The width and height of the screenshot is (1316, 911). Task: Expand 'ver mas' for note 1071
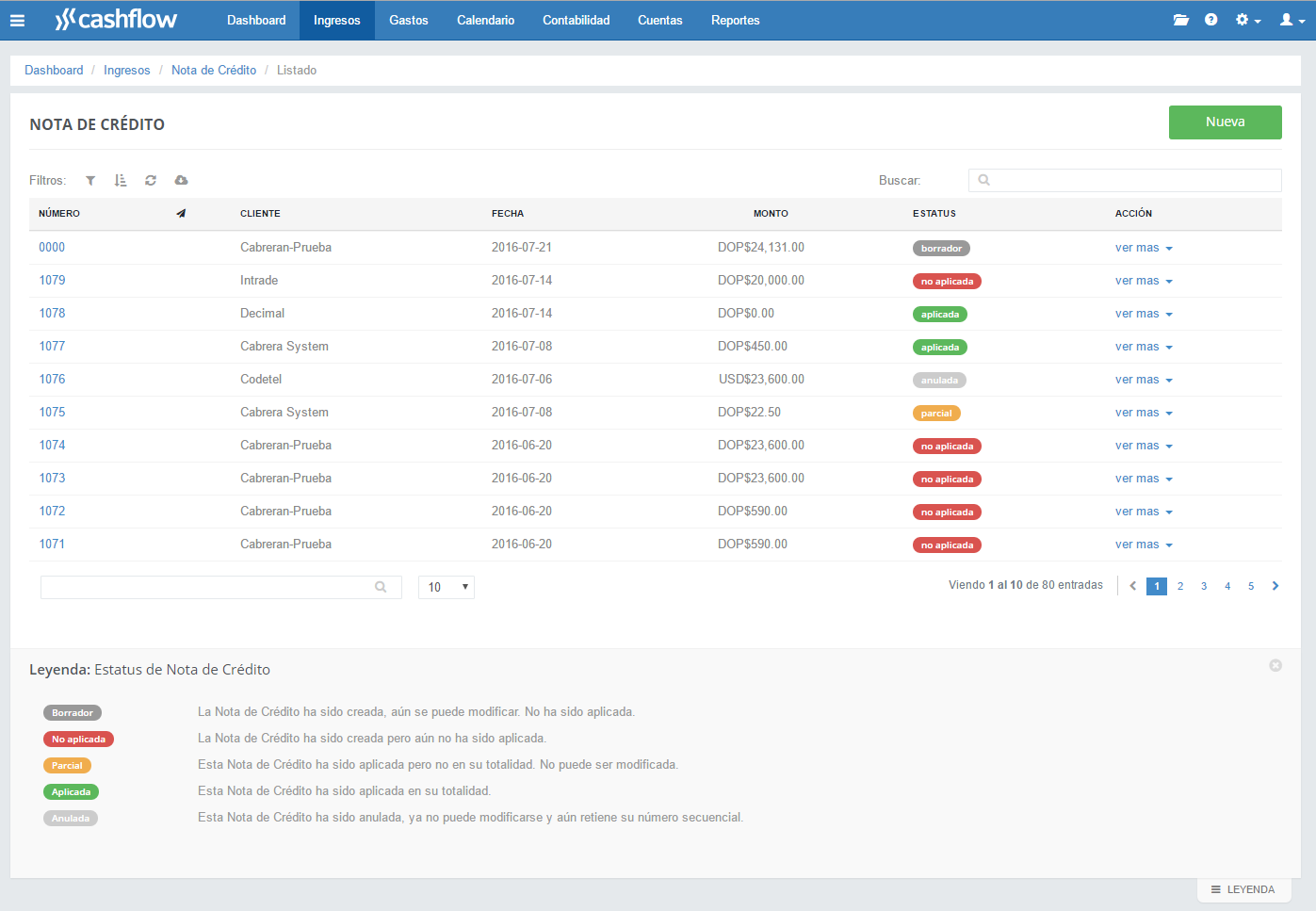pyautogui.click(x=1144, y=545)
